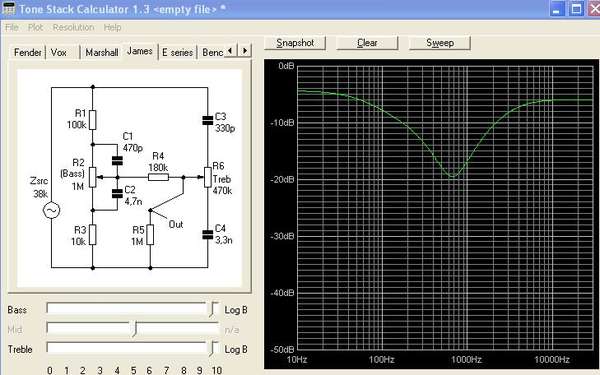Open the Plot menu
600x375 pixels.
point(35,28)
